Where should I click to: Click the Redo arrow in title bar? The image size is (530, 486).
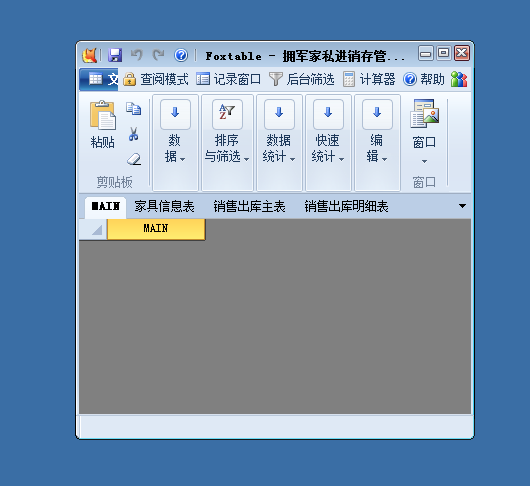pyautogui.click(x=159, y=55)
